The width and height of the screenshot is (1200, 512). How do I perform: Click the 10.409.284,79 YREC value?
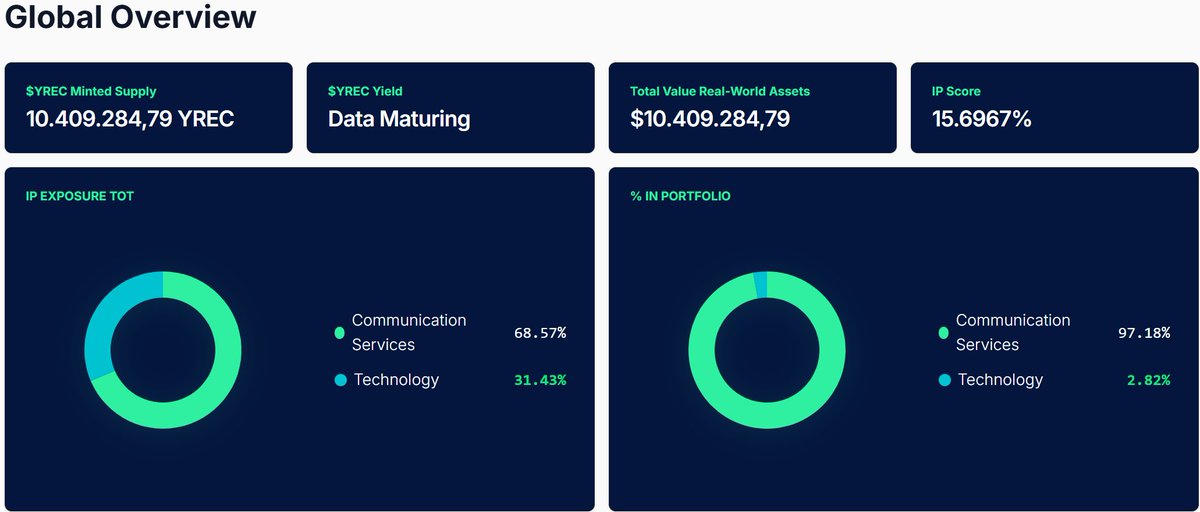point(130,118)
